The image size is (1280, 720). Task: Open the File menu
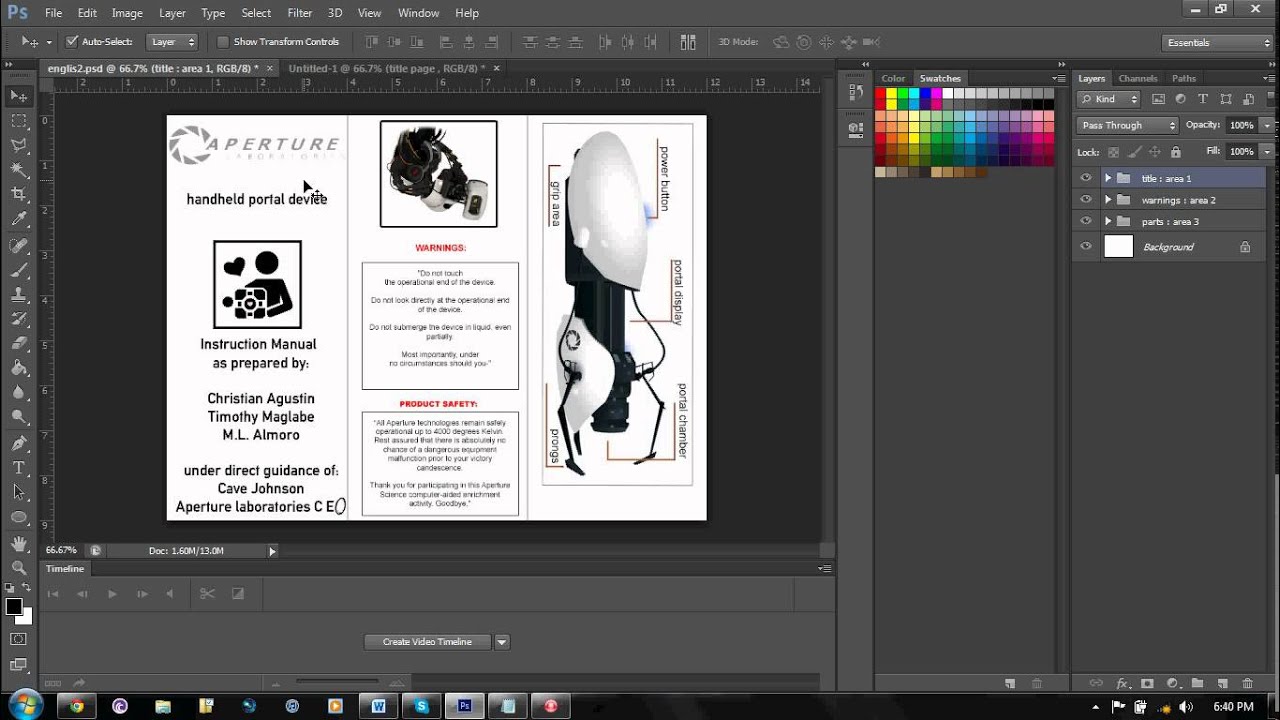coord(53,13)
